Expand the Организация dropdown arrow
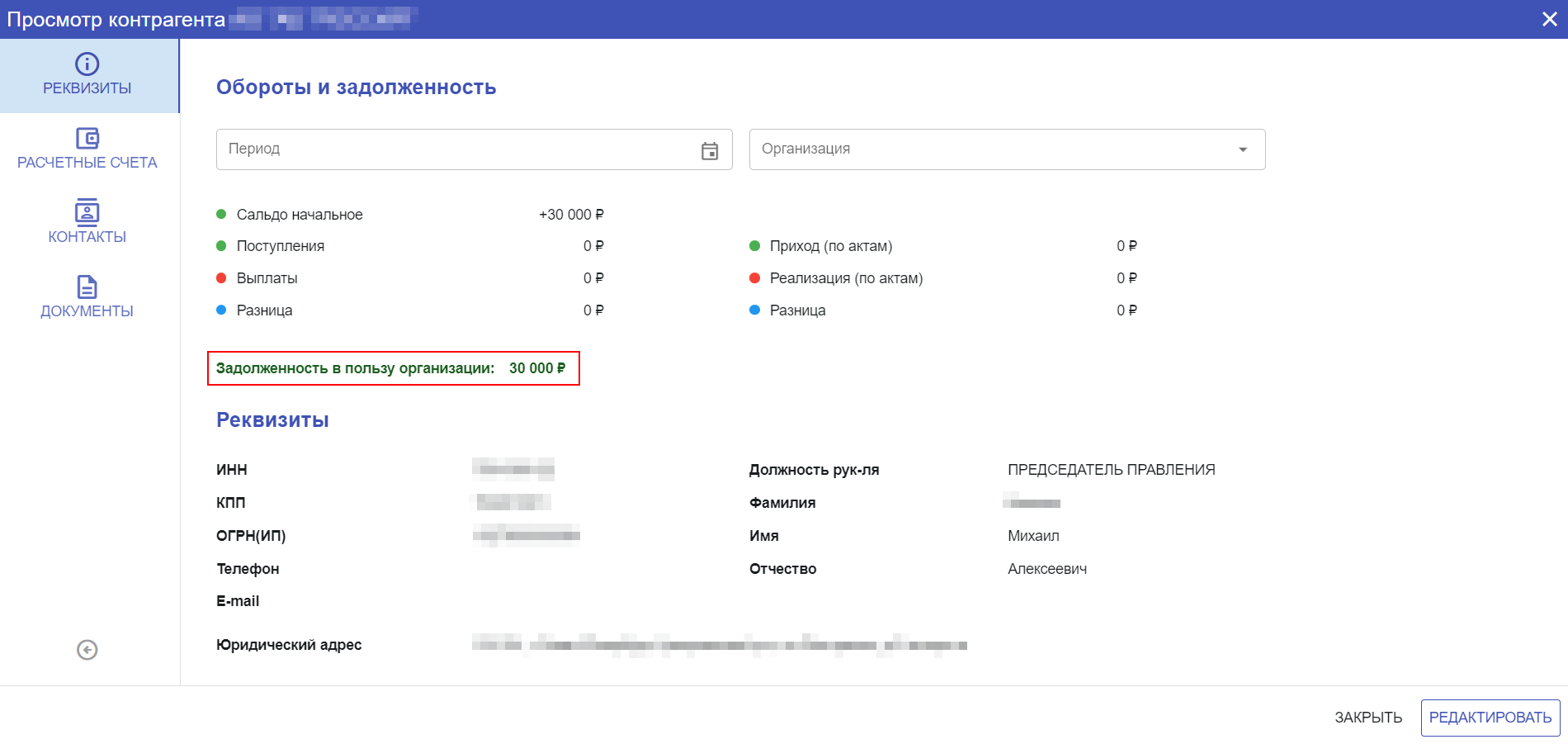This screenshot has width=1568, height=744. tap(1242, 149)
